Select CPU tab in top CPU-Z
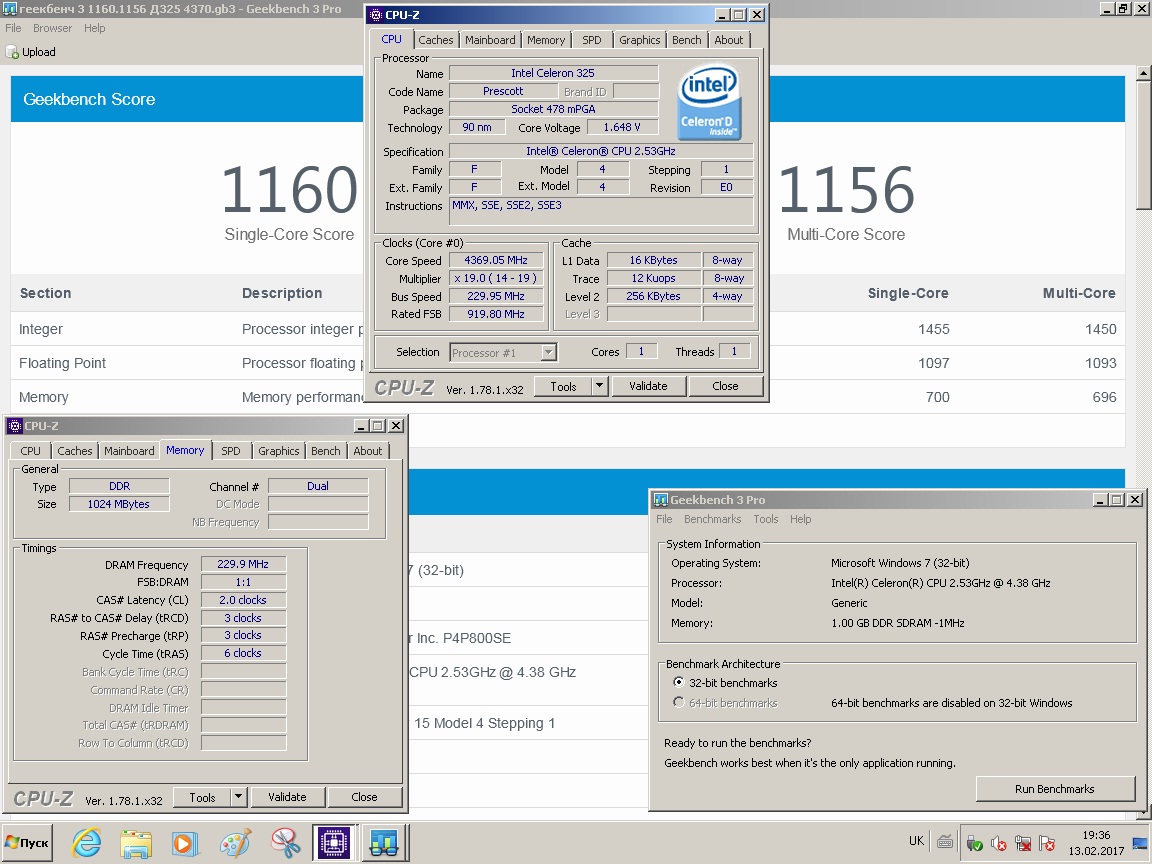 [x=392, y=39]
